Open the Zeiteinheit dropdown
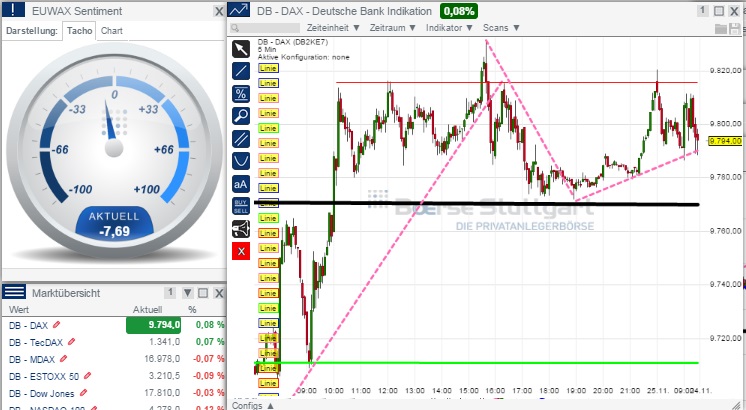 [x=333, y=28]
